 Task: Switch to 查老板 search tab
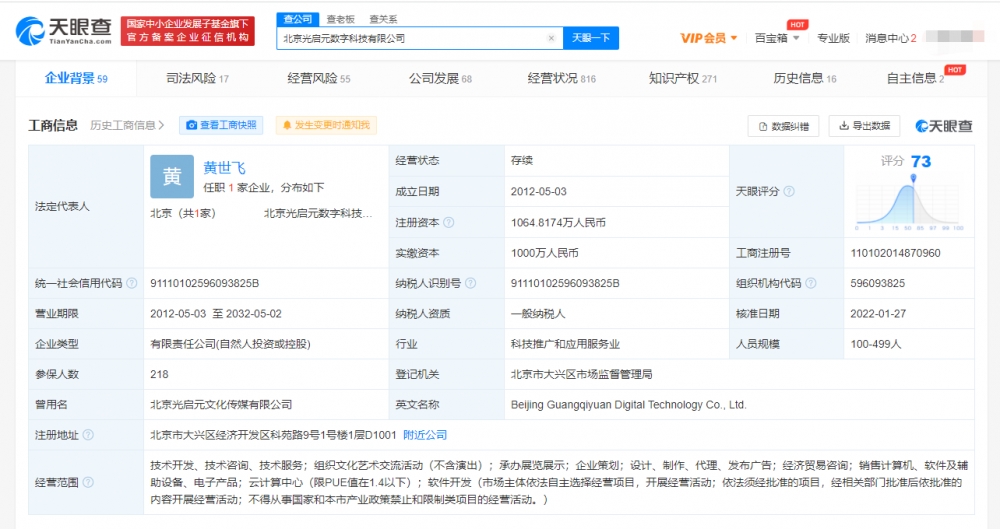[340, 19]
